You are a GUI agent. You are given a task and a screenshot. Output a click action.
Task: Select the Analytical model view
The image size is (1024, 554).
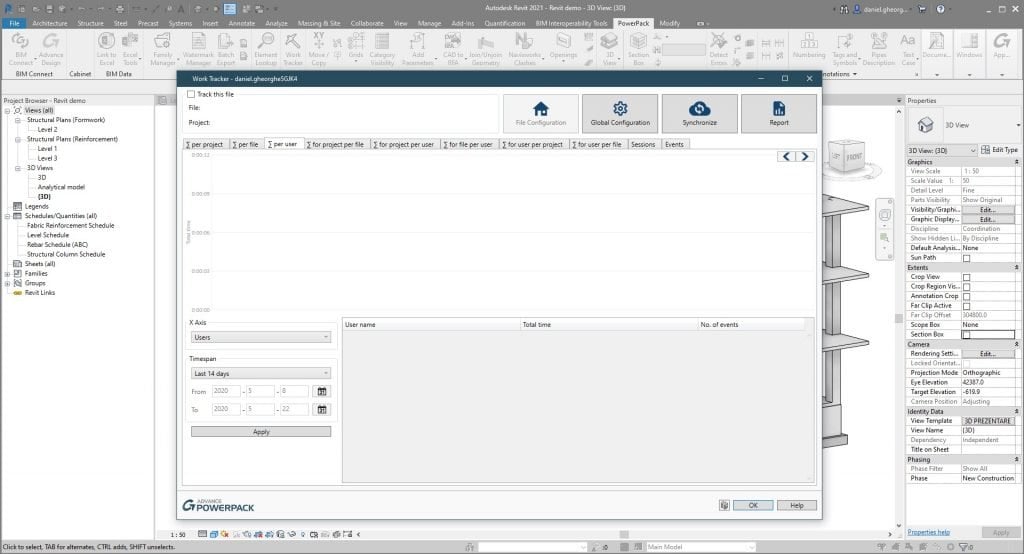pyautogui.click(x=61, y=187)
